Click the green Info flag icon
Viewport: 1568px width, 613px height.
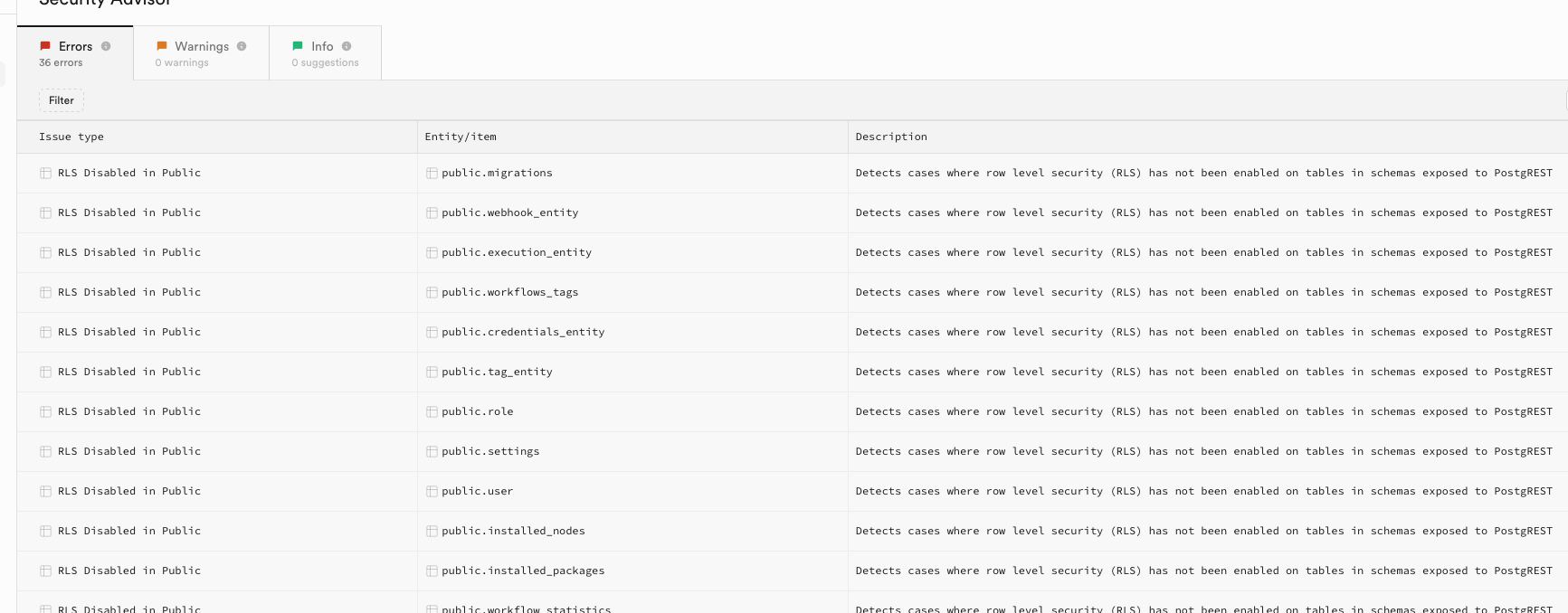coord(298,46)
